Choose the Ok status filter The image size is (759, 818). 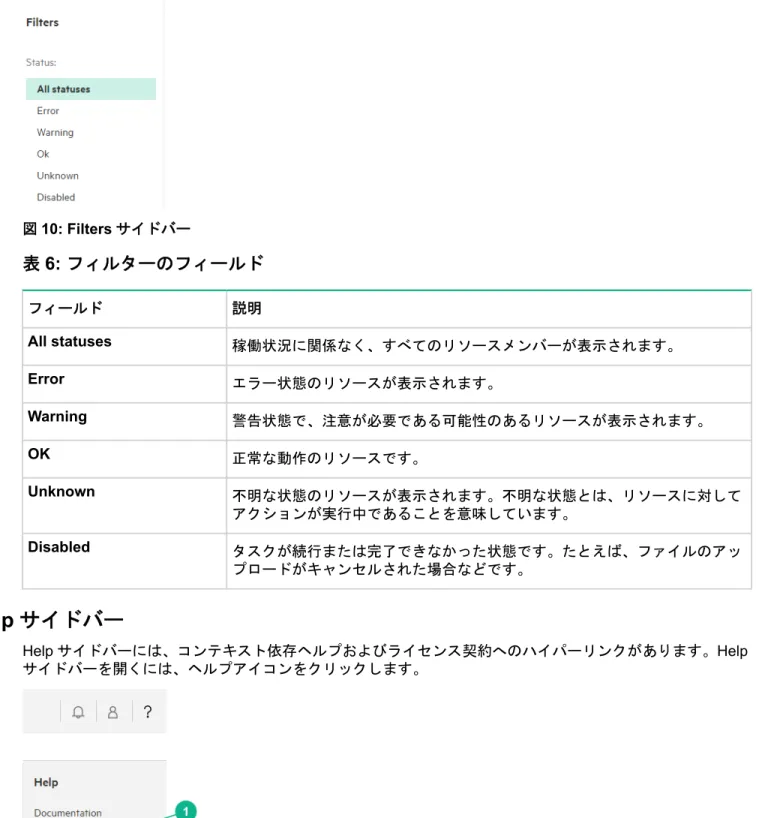43,154
